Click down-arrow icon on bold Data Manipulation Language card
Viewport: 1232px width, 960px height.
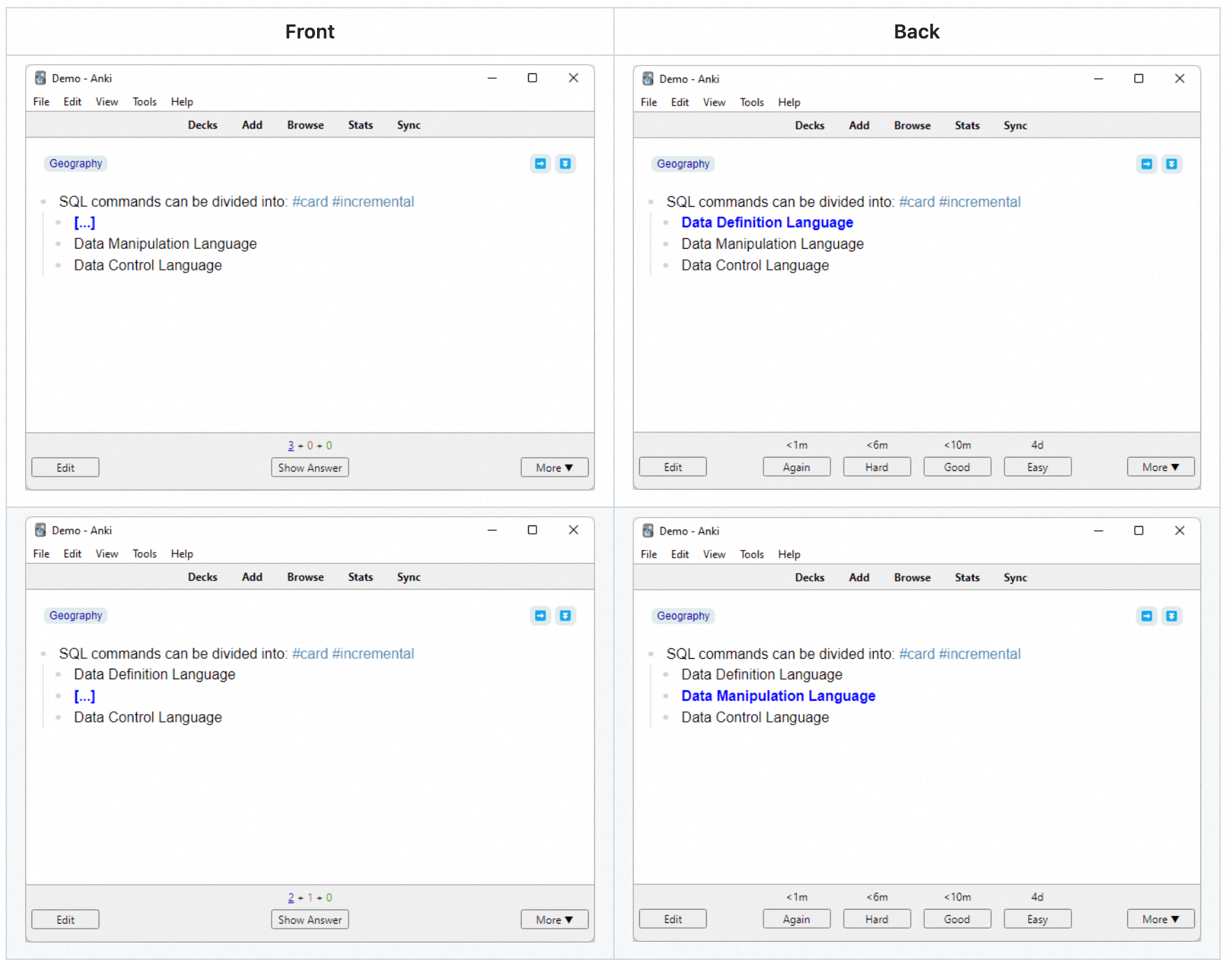[1171, 616]
